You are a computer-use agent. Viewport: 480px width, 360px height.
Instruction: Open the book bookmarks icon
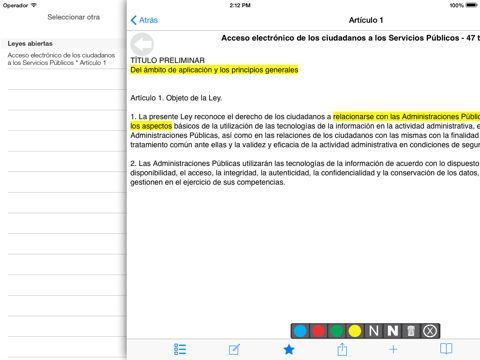446,349
